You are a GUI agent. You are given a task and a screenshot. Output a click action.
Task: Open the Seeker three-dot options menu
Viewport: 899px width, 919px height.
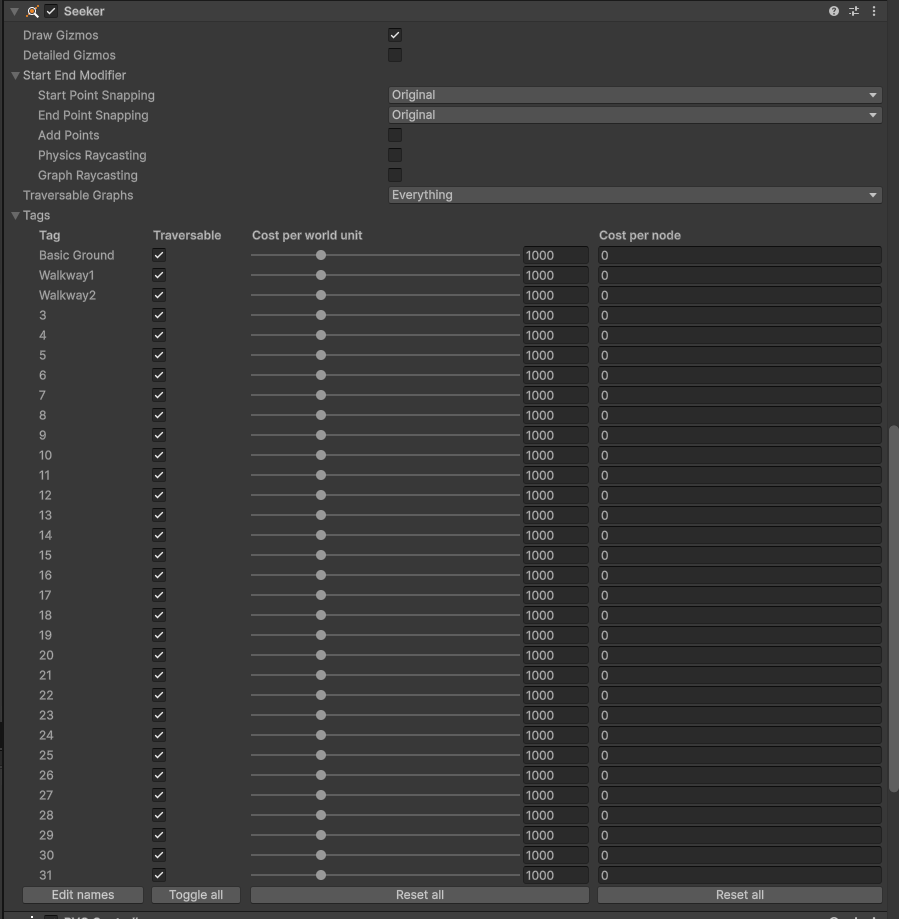[x=874, y=11]
